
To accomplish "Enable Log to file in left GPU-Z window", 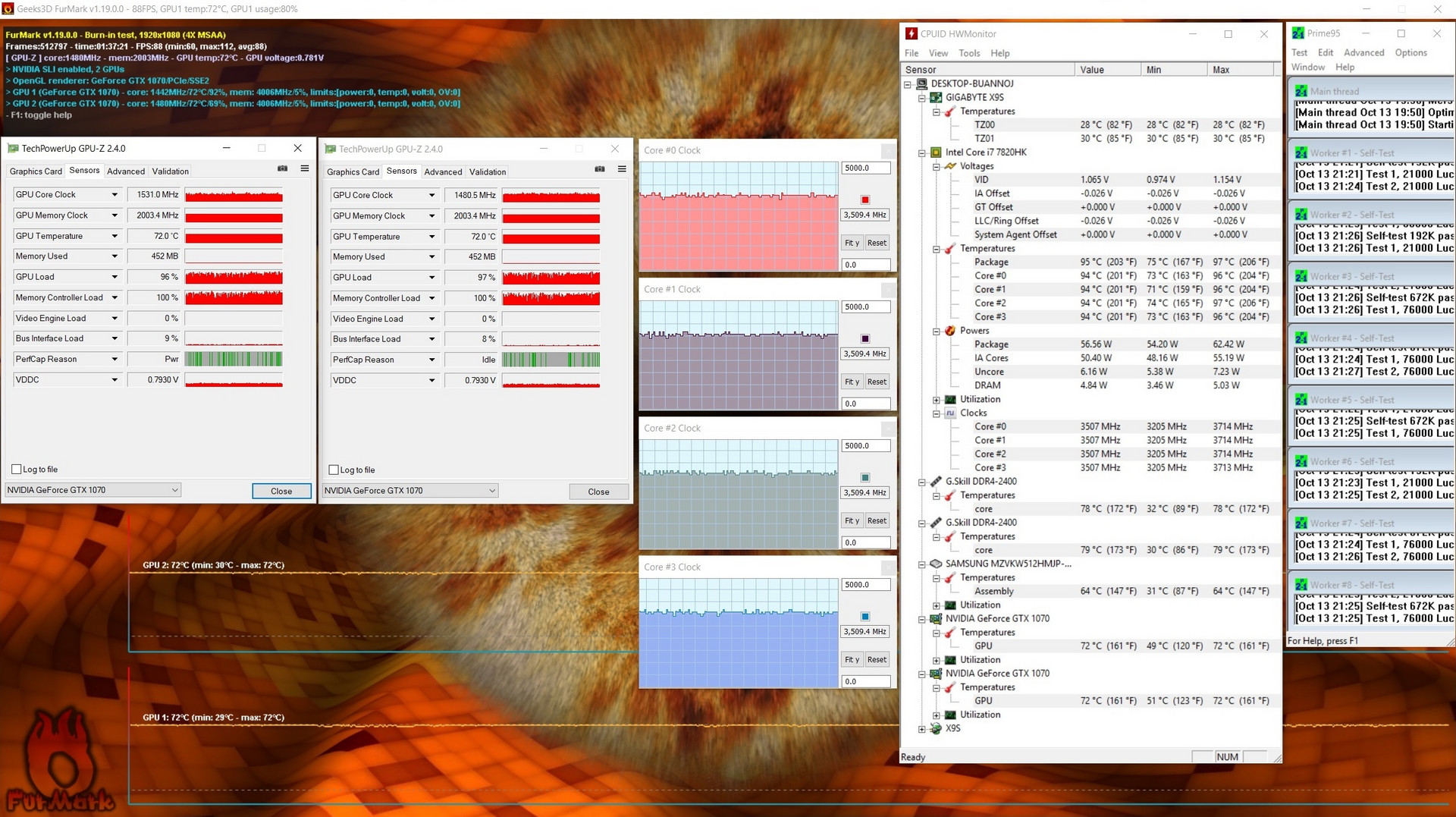I will 17,470.
